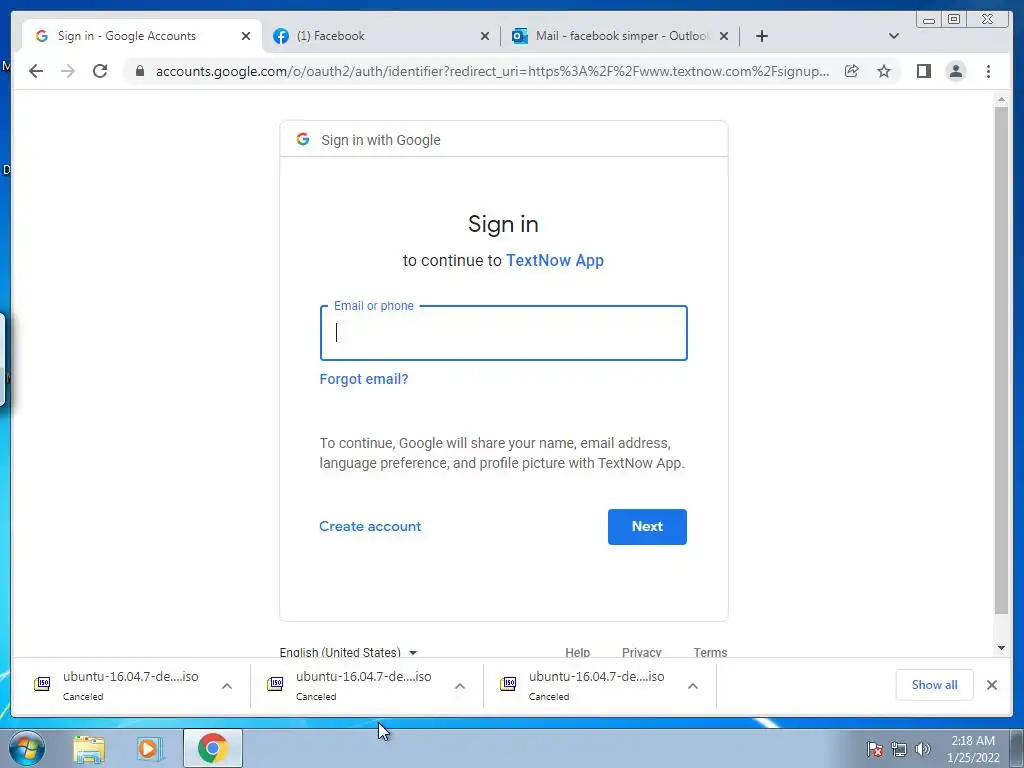This screenshot has width=1024, height=768.
Task: Expand options for the first ubuntu download
Action: [227, 686]
